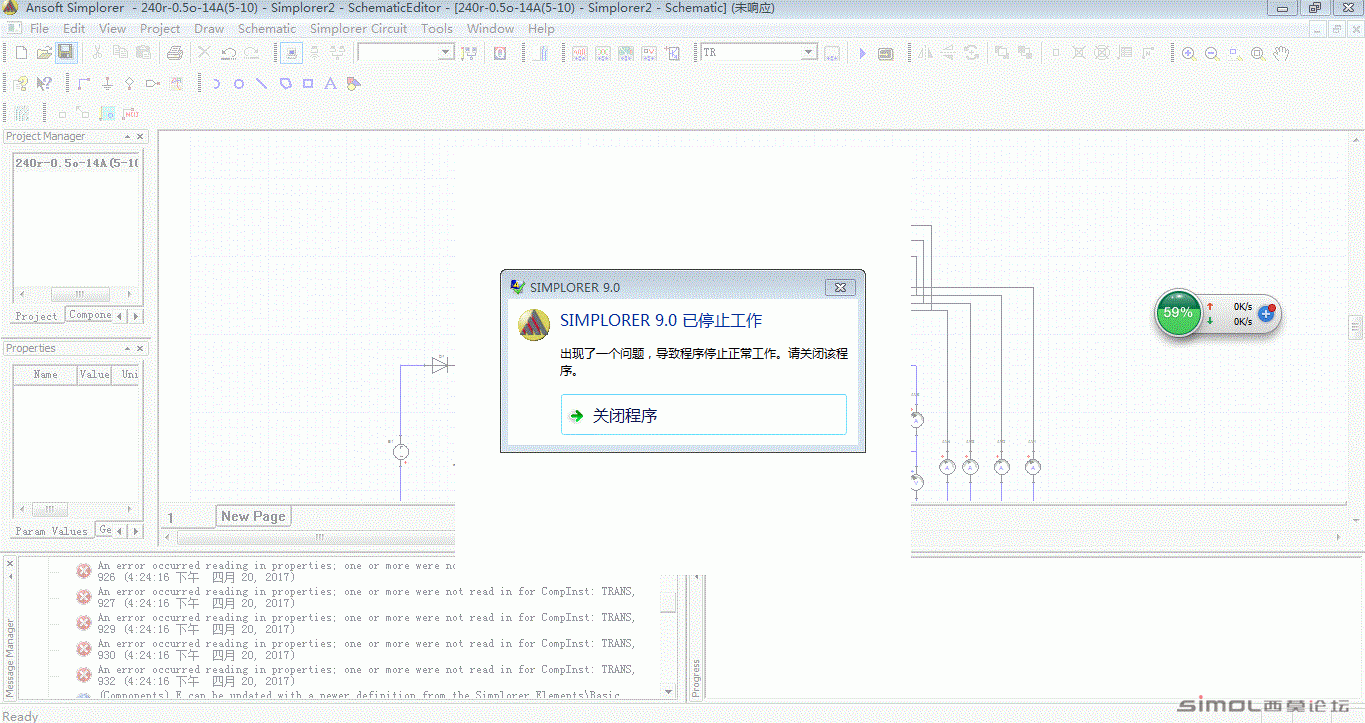Viewport: 1365px width, 723px height.
Task: Select the arc drawing tool
Action: [x=216, y=83]
